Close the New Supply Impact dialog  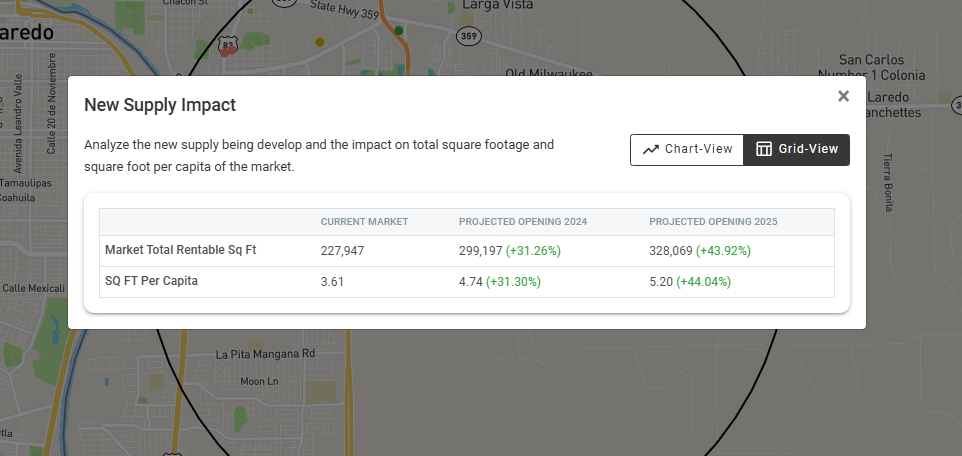coord(843,96)
